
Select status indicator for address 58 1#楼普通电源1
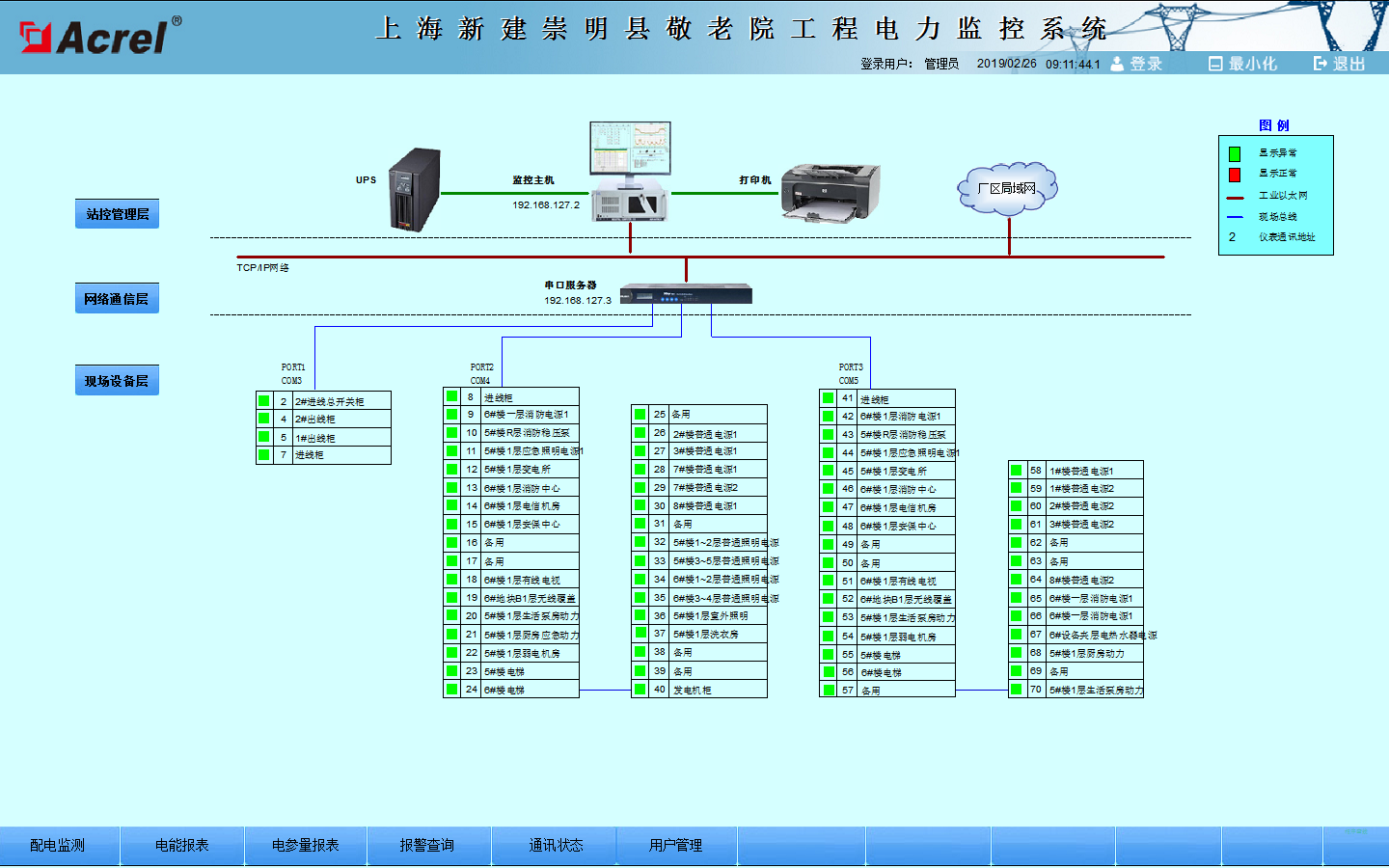[1017, 470]
